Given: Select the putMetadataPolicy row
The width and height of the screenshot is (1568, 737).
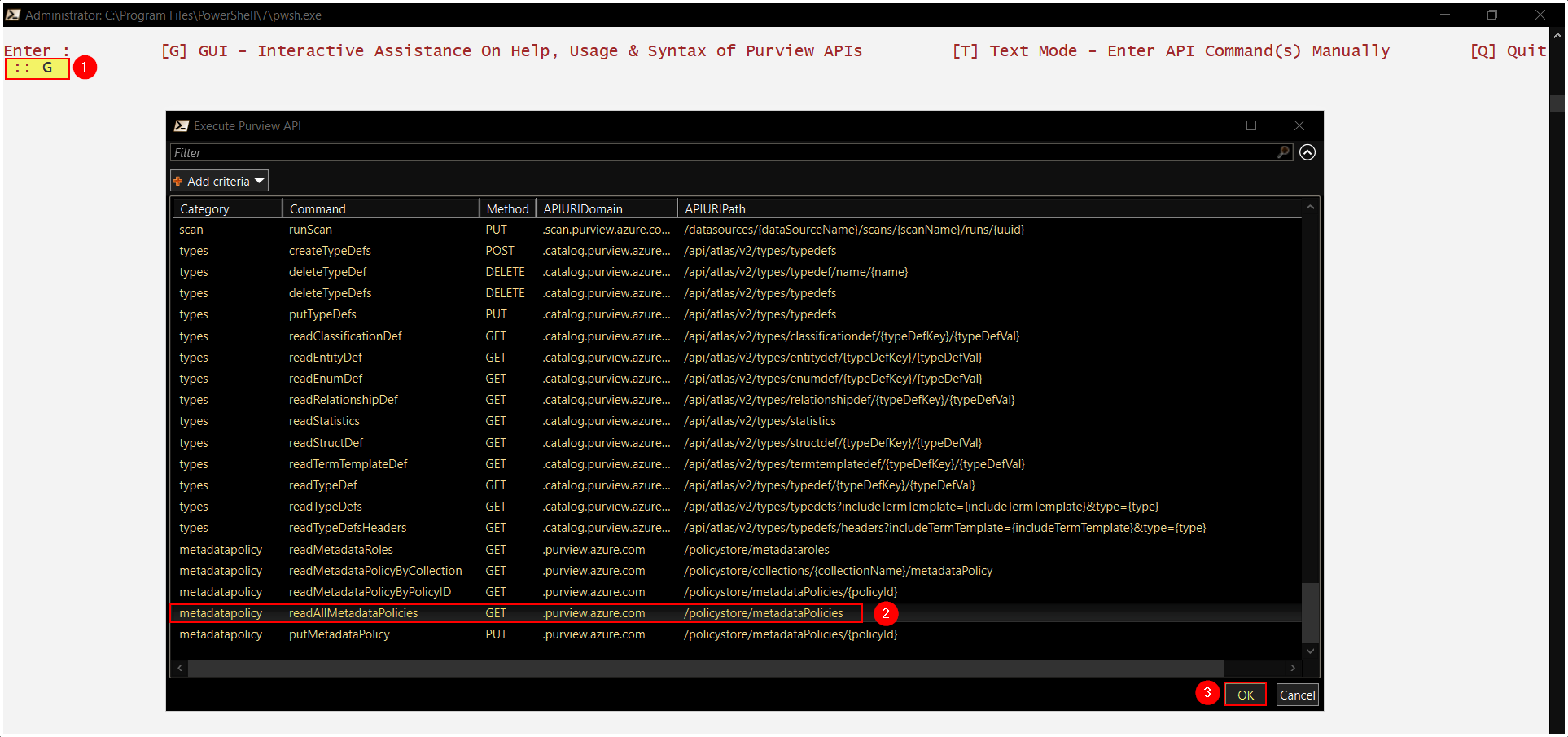Looking at the screenshot, I should pos(736,634).
